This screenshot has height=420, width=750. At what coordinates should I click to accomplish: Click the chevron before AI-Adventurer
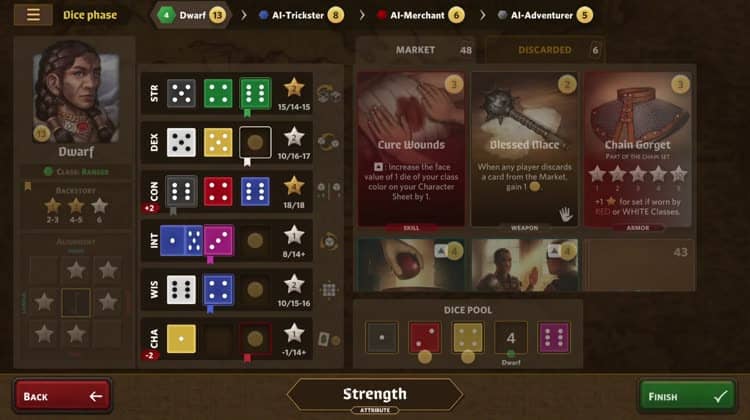483,15
